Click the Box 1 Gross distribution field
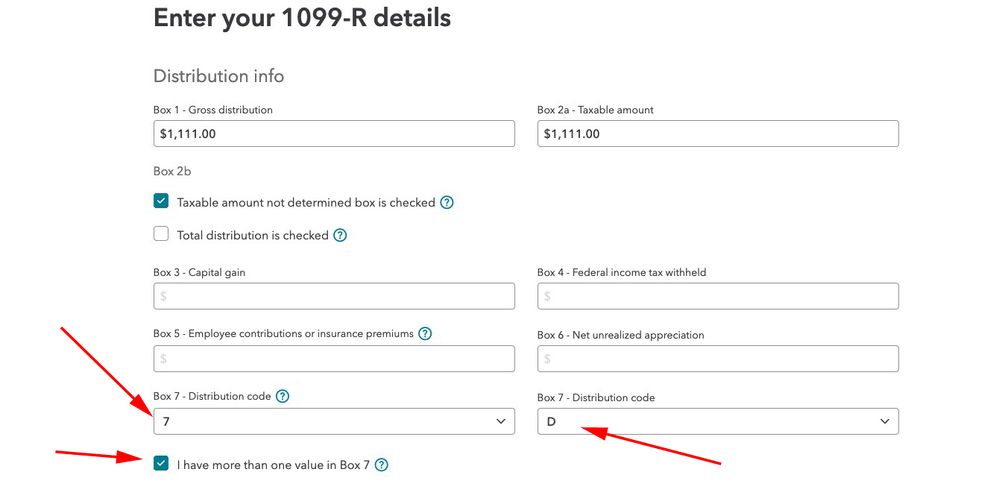Image resolution: width=999 pixels, height=487 pixels. (333, 133)
